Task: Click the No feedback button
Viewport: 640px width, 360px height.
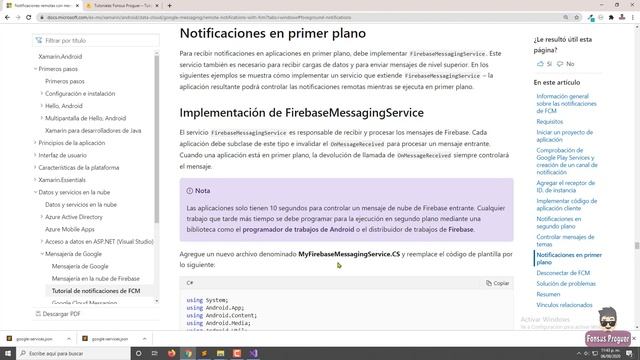Action: [x=566, y=64]
